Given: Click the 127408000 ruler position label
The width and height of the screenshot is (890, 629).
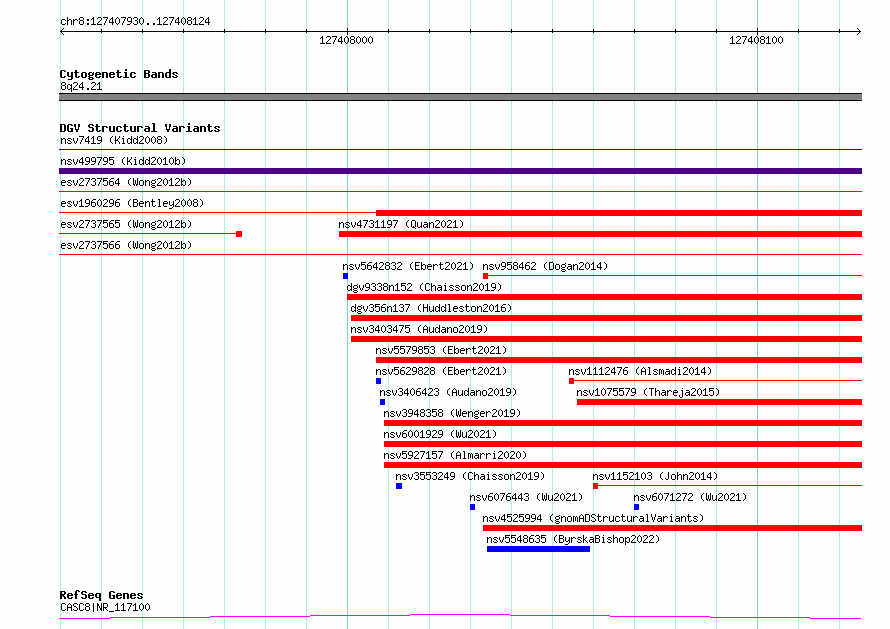Looking at the screenshot, I should pos(346,40).
